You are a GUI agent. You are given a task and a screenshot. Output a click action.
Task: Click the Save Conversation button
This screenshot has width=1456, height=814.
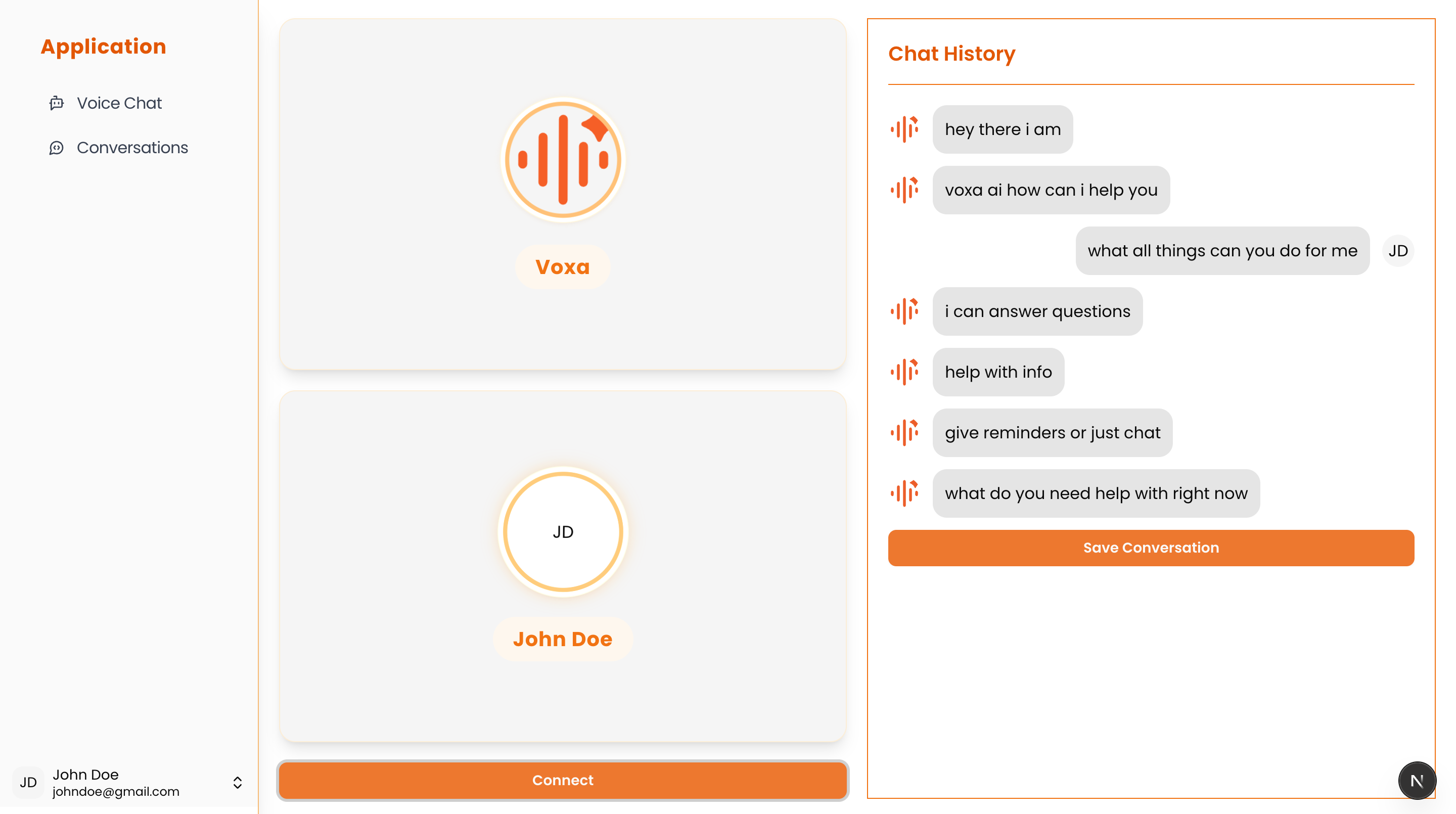[1151, 548]
